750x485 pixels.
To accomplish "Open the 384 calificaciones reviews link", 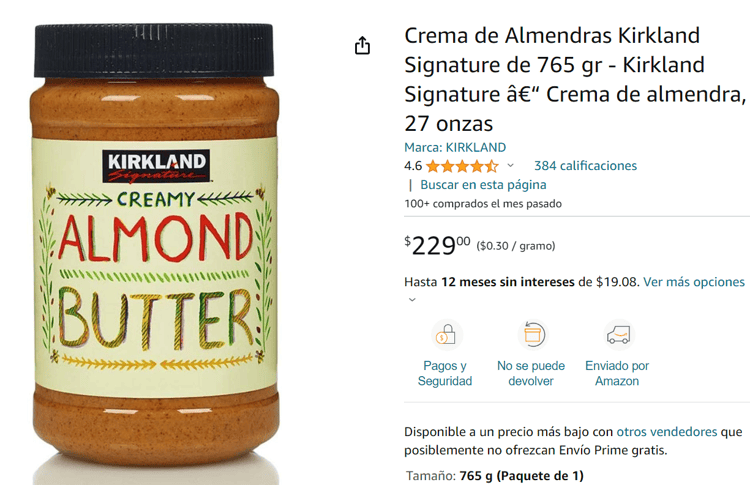I will [585, 165].
